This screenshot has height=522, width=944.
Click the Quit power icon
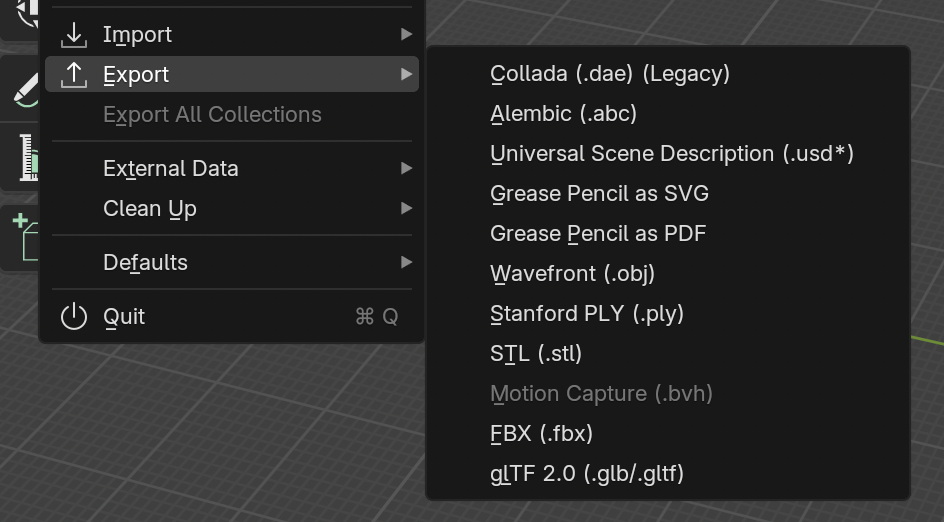click(74, 317)
